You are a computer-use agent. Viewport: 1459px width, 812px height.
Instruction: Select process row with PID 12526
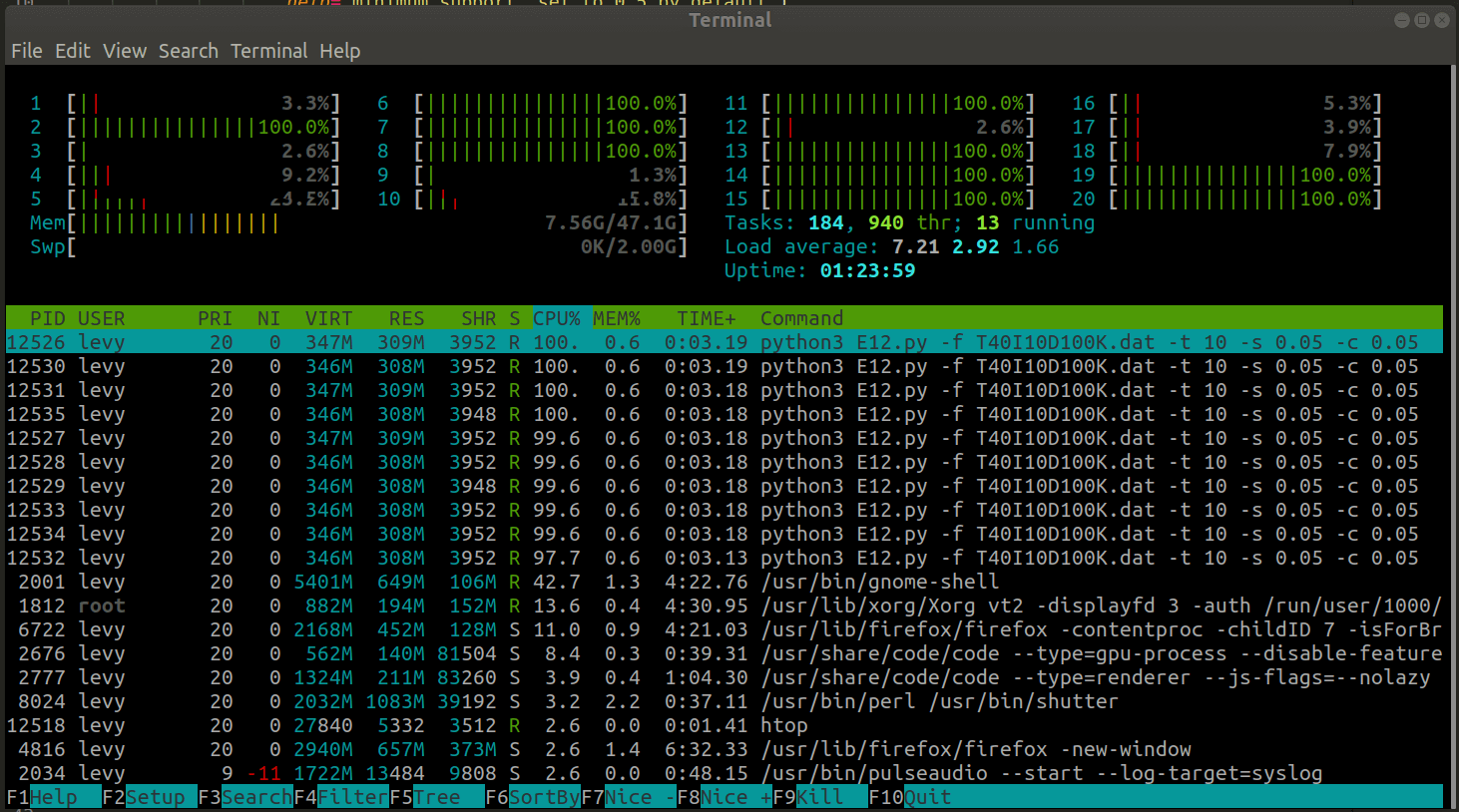pos(725,342)
